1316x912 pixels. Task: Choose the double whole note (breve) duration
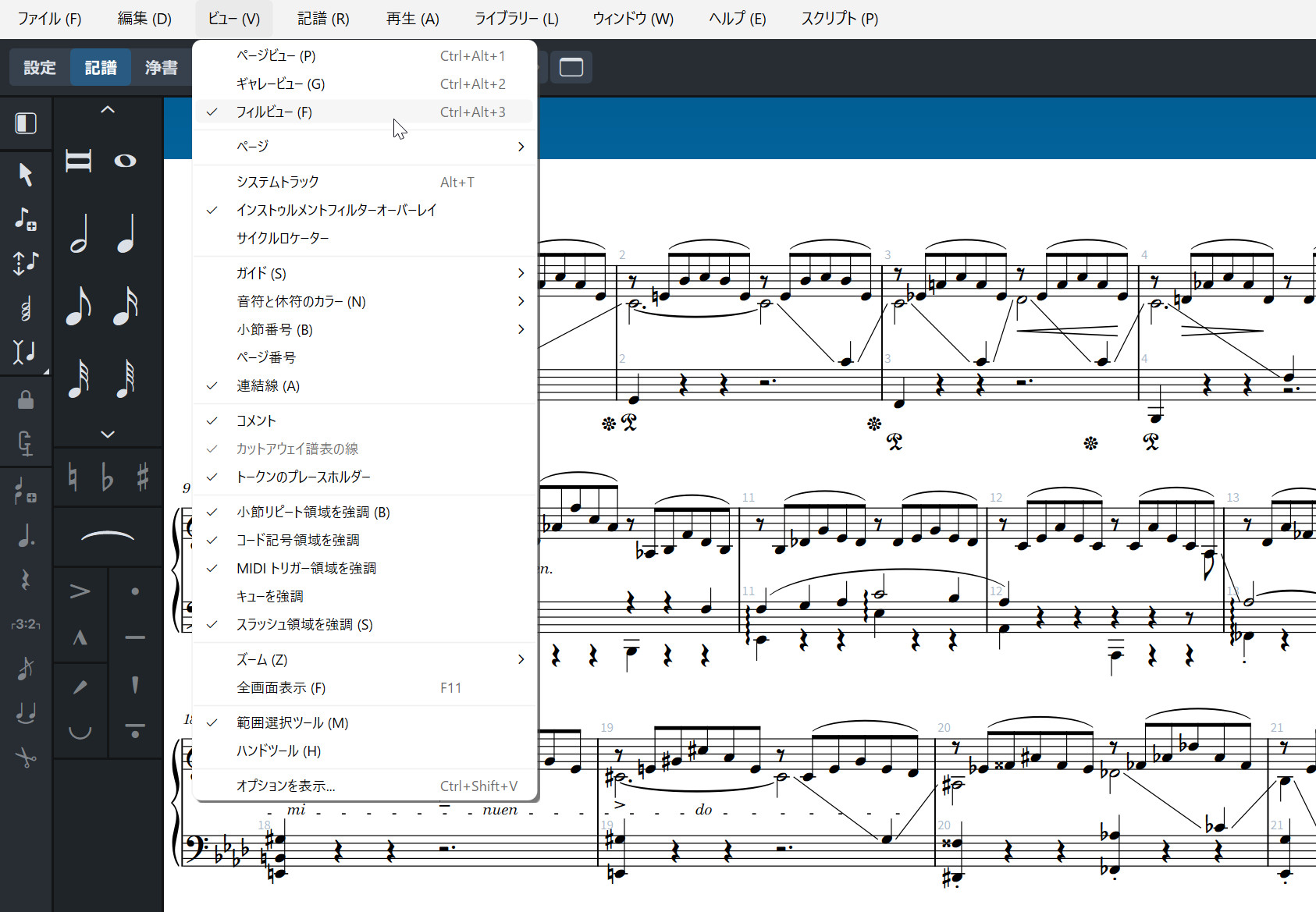78,161
